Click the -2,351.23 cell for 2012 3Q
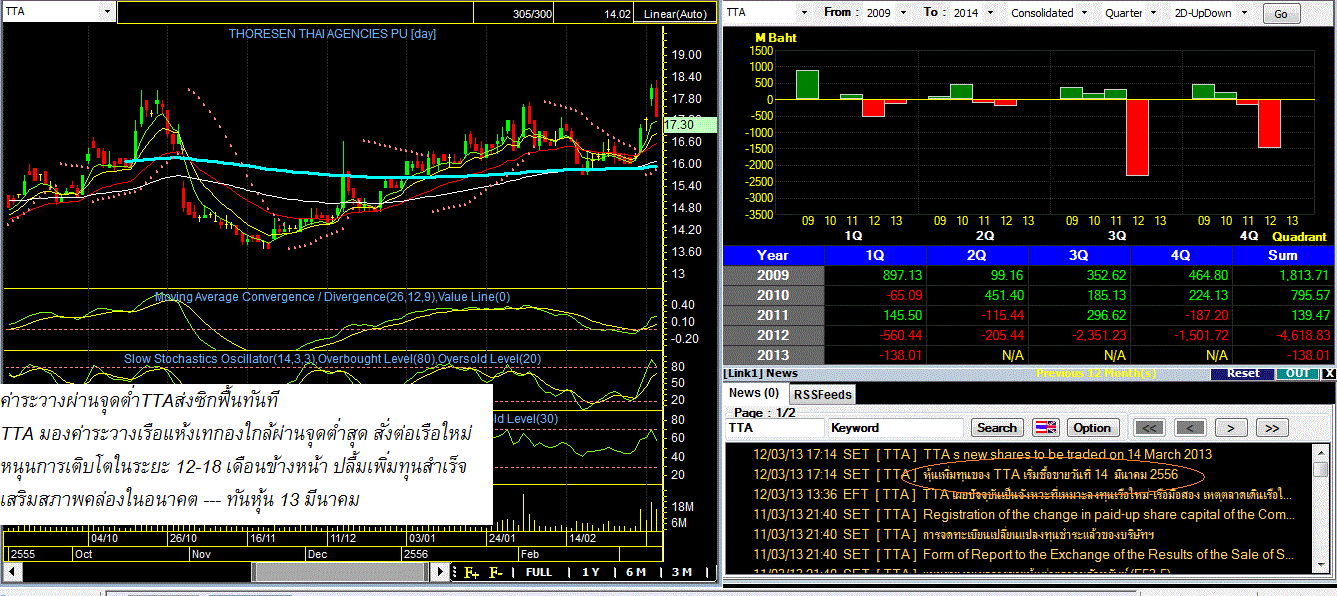 tap(1079, 335)
